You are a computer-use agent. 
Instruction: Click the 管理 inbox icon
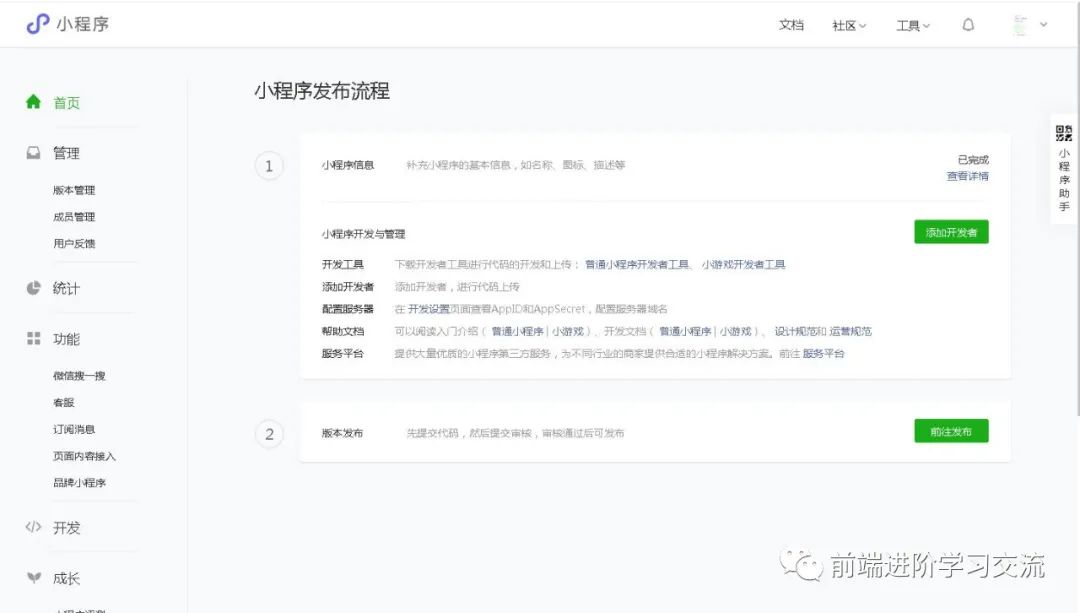pos(33,153)
